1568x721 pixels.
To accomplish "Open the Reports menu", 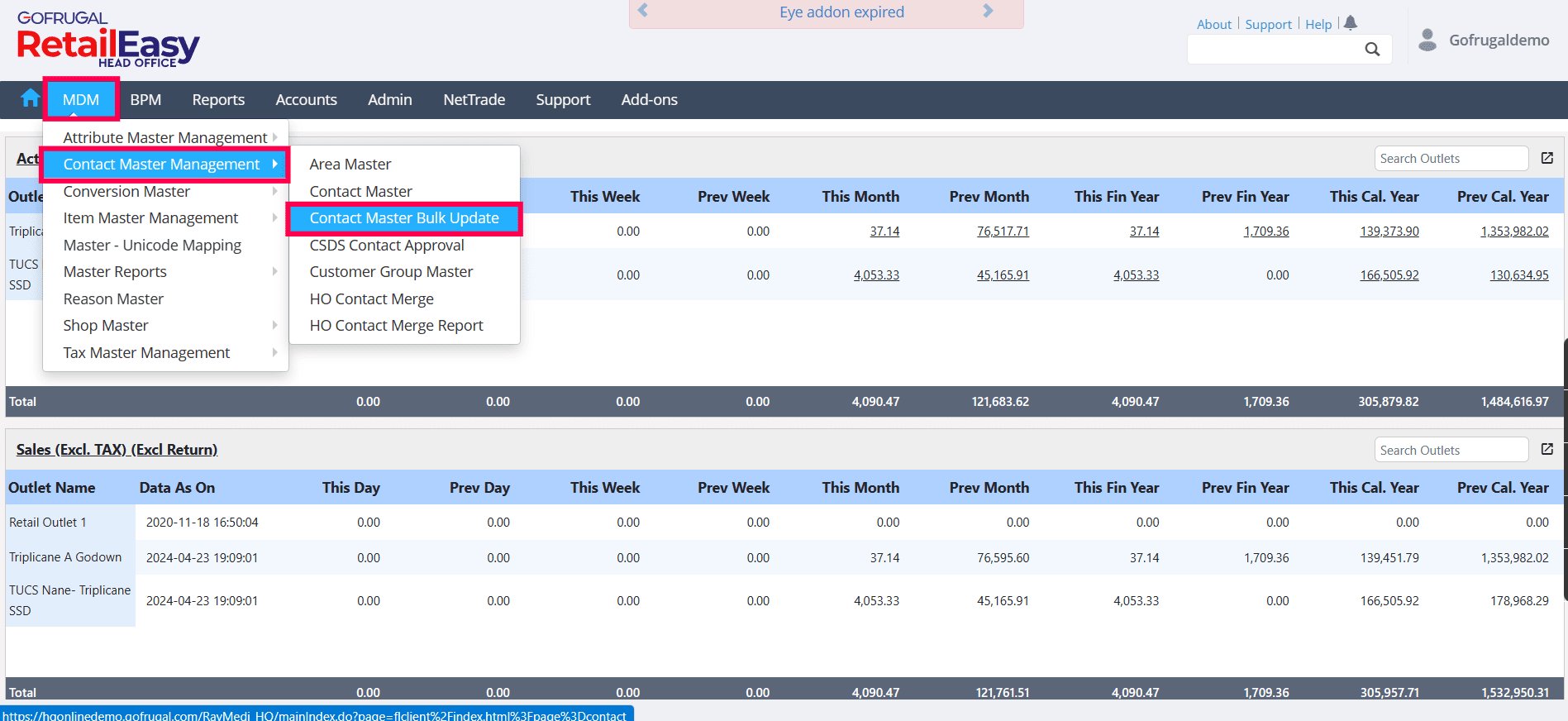I will tap(218, 100).
